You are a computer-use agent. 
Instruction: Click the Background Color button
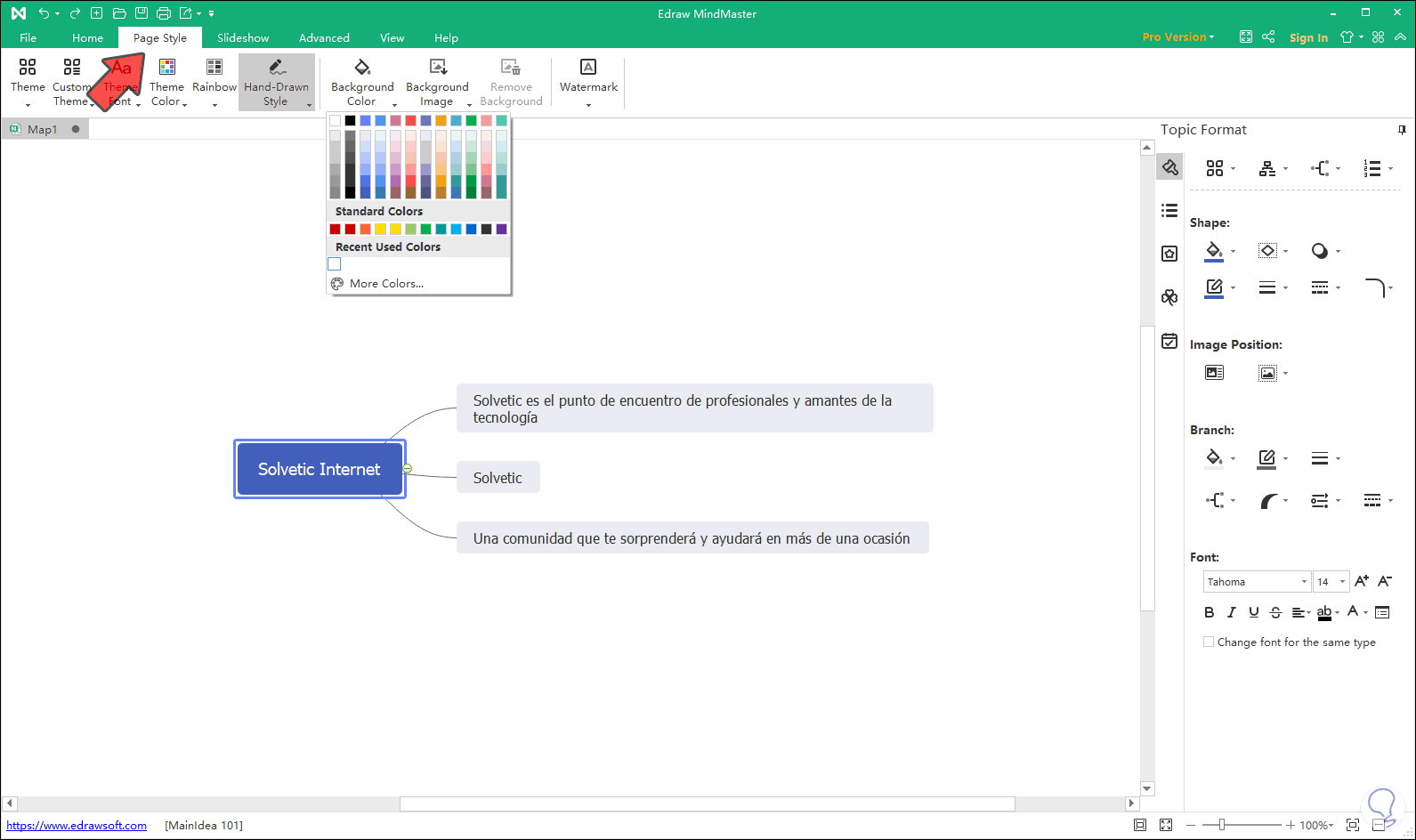[x=362, y=82]
